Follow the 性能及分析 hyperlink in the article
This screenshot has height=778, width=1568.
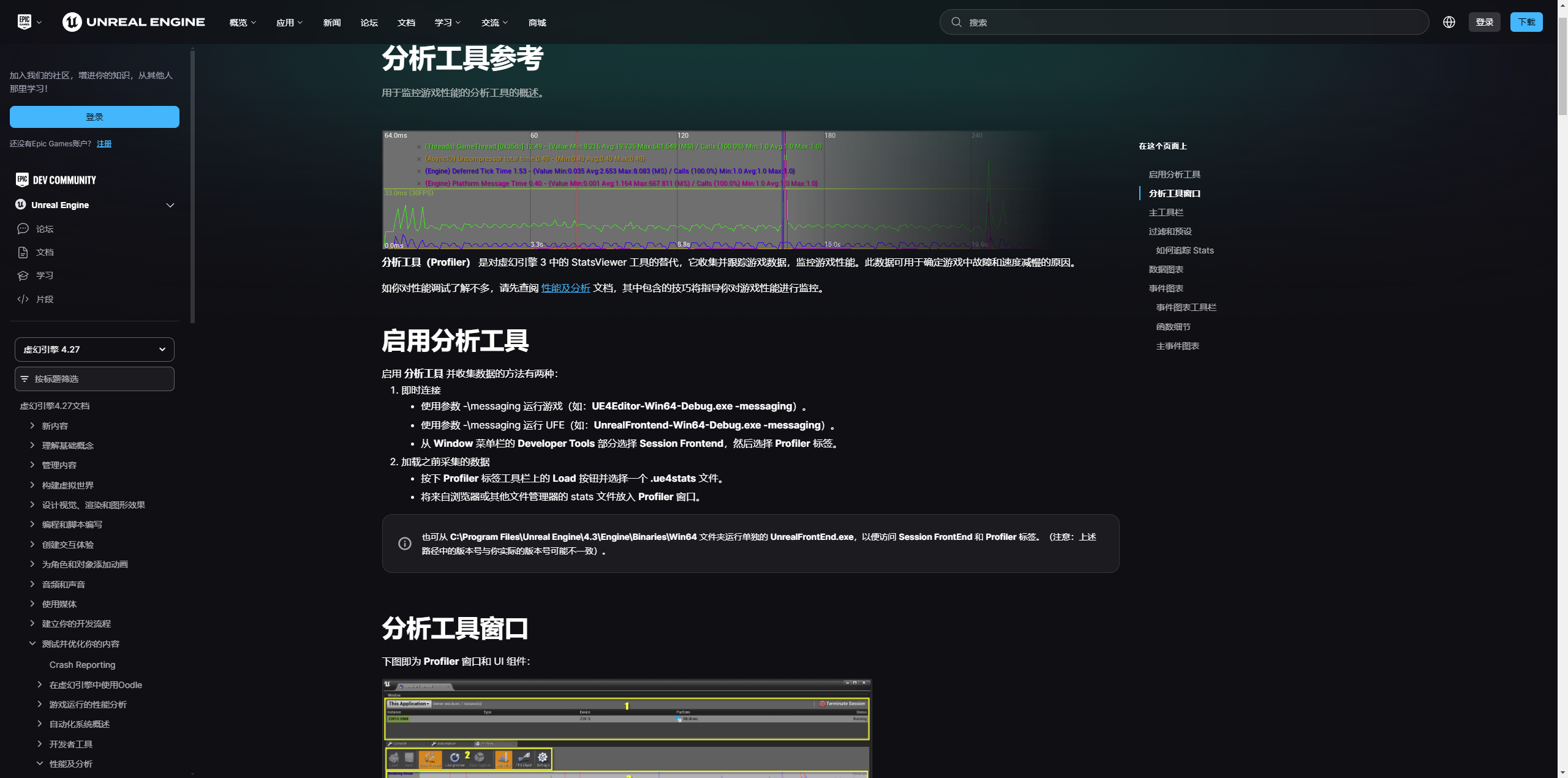(565, 288)
